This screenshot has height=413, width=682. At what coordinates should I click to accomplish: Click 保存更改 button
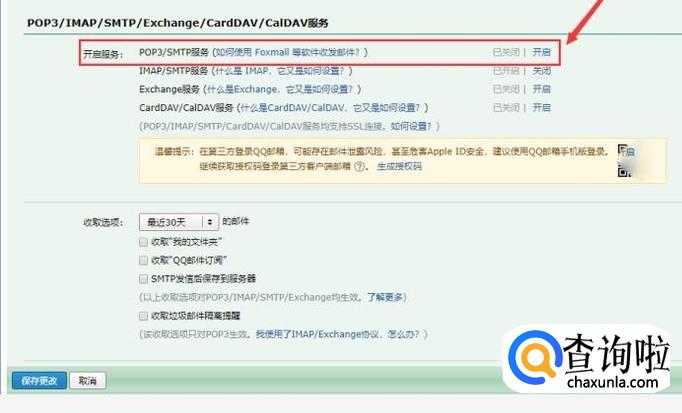[x=40, y=381]
